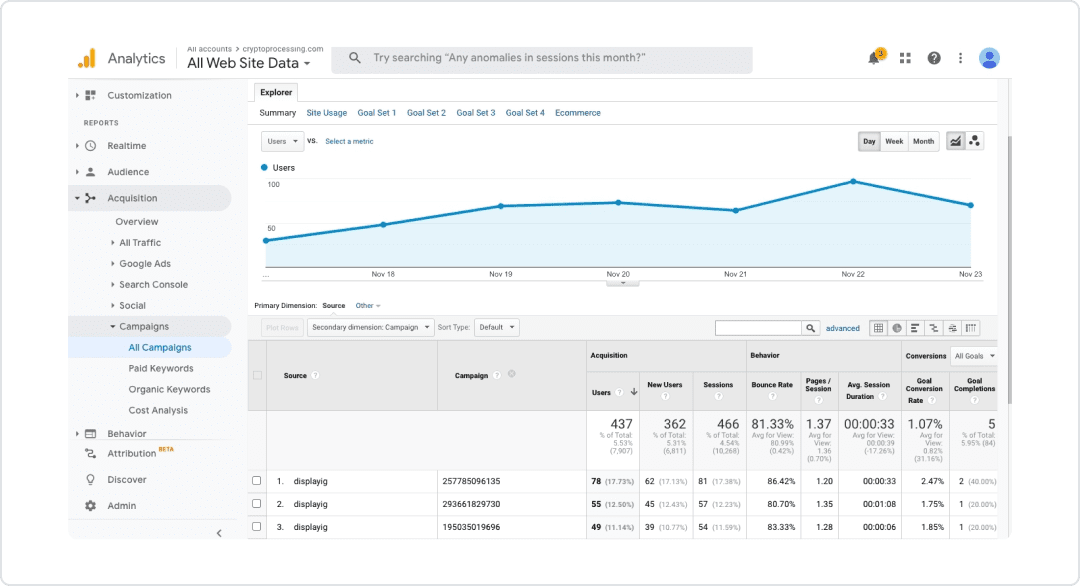Open the Secondary dimension: Campaign dropdown

[x=371, y=327]
